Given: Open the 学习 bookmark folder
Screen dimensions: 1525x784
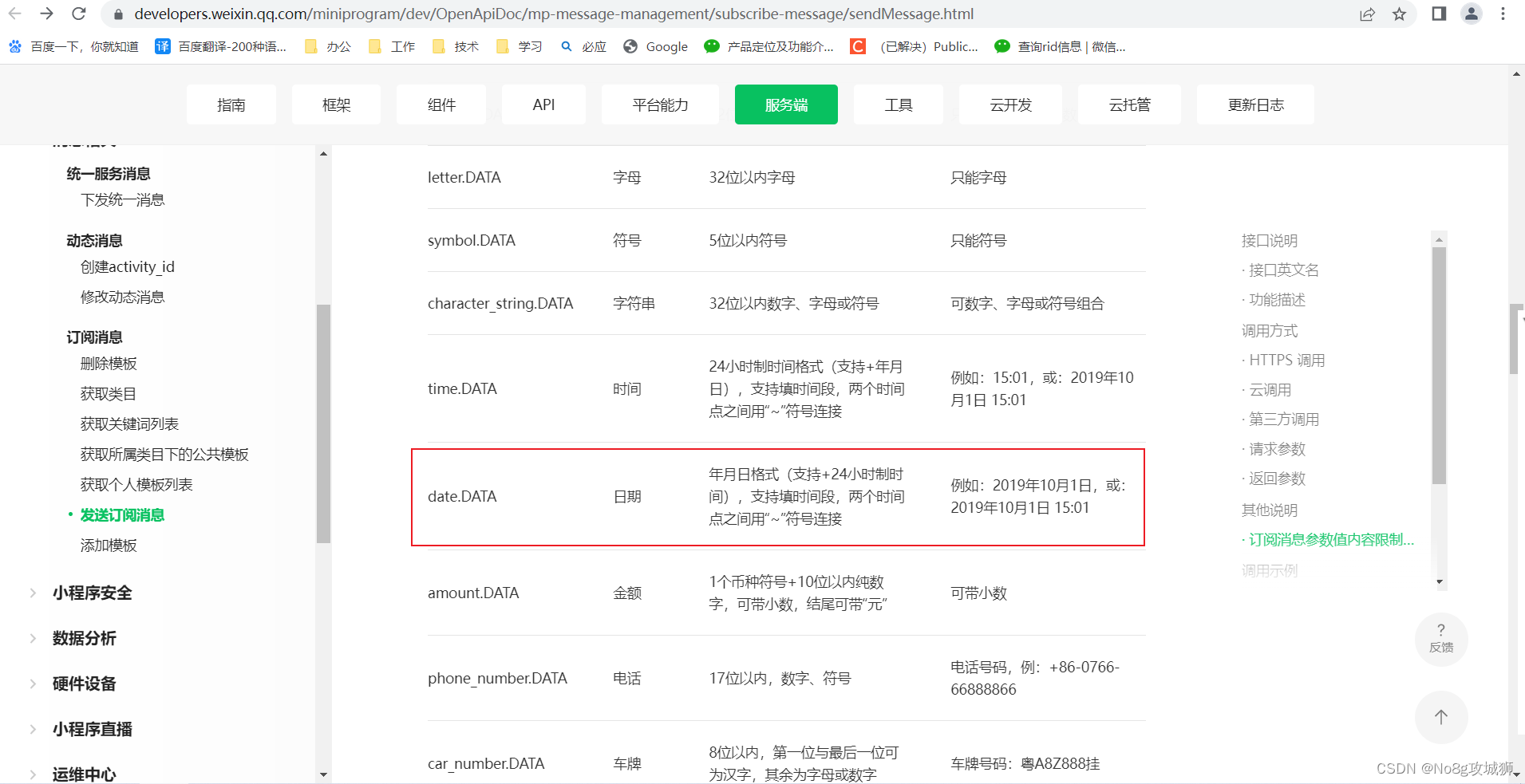Looking at the screenshot, I should coord(520,46).
